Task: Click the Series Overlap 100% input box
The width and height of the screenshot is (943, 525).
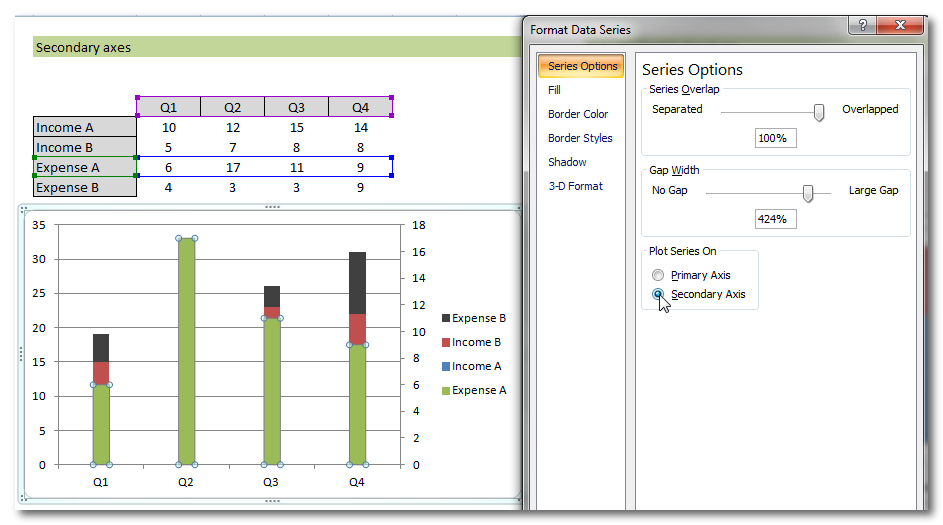Action: tap(775, 138)
